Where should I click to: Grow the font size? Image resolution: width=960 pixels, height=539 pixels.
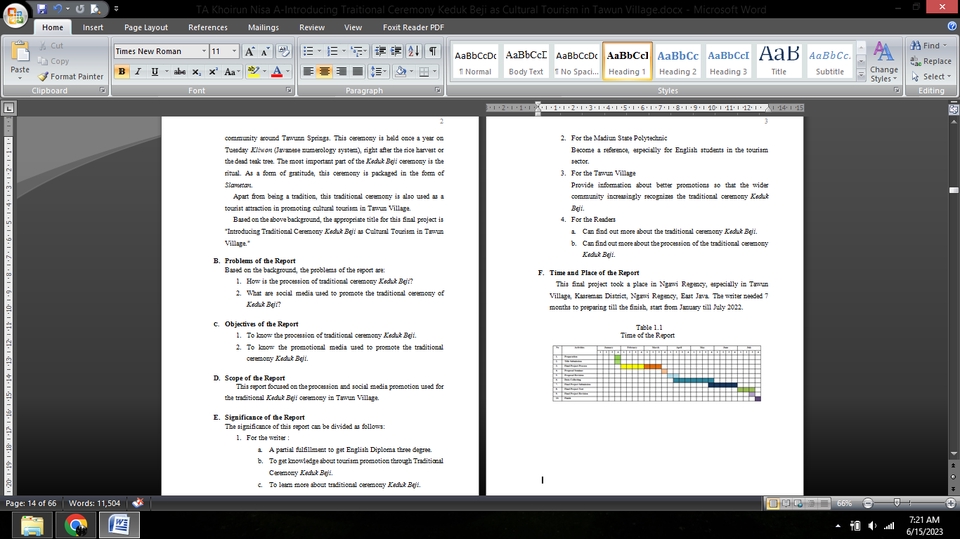pyautogui.click(x=249, y=51)
